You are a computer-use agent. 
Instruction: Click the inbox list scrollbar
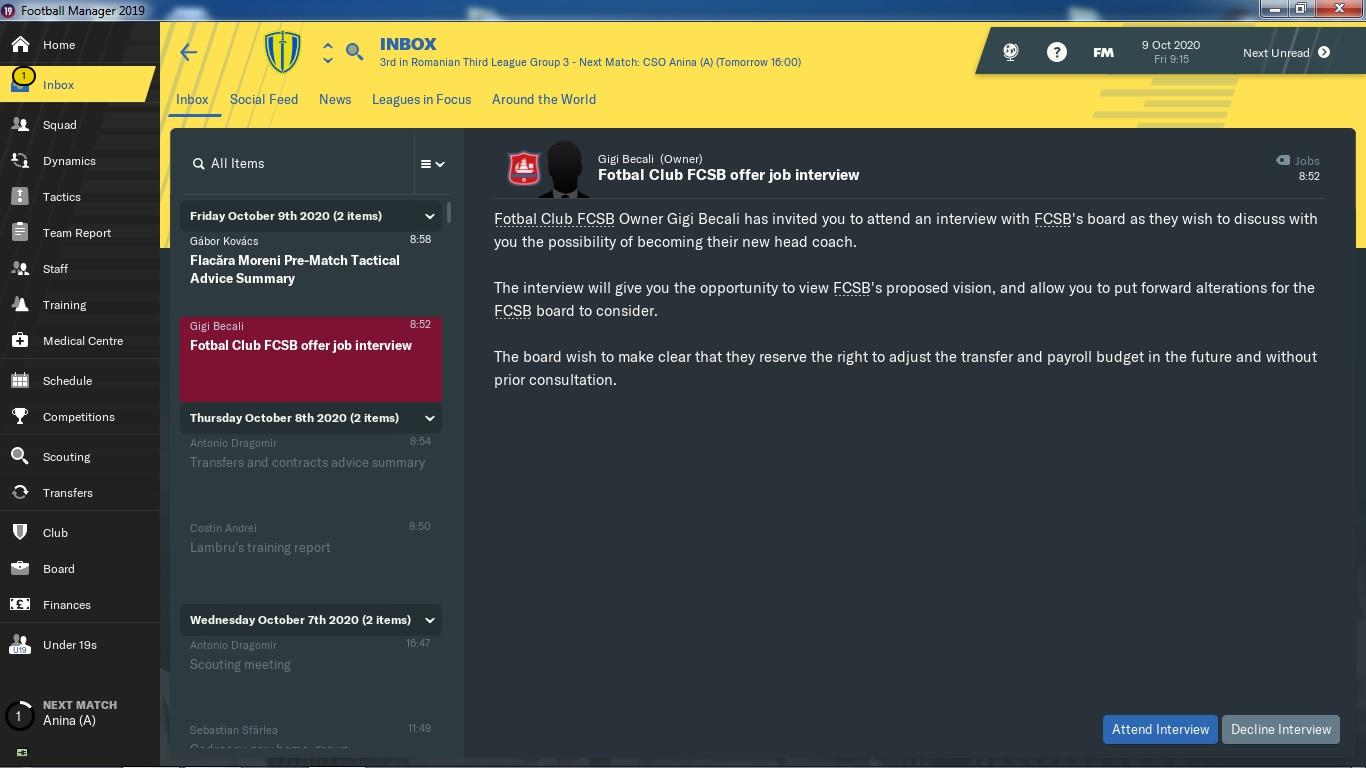449,212
